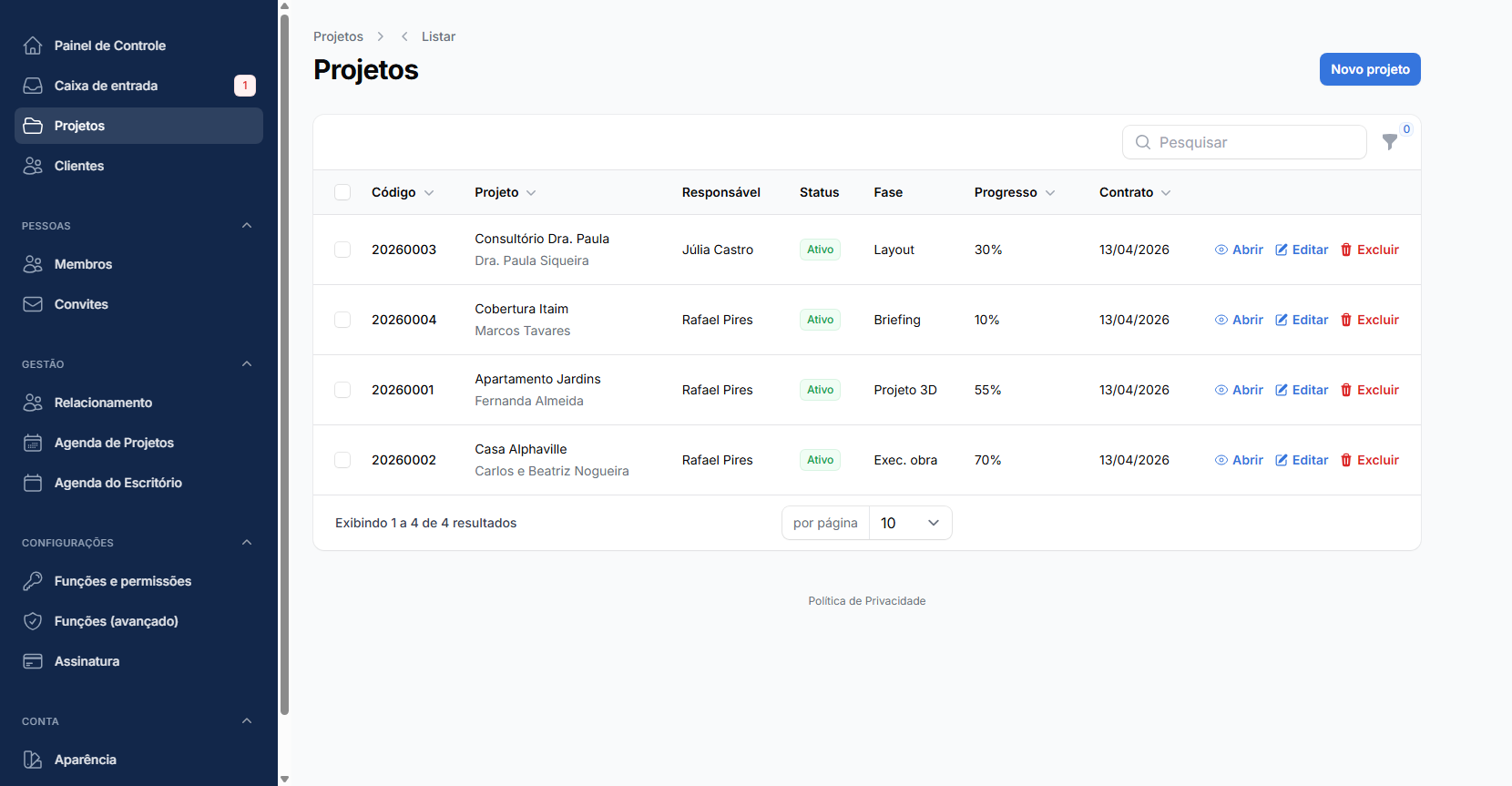Click the Projetos folder icon in sidebar

[33, 126]
